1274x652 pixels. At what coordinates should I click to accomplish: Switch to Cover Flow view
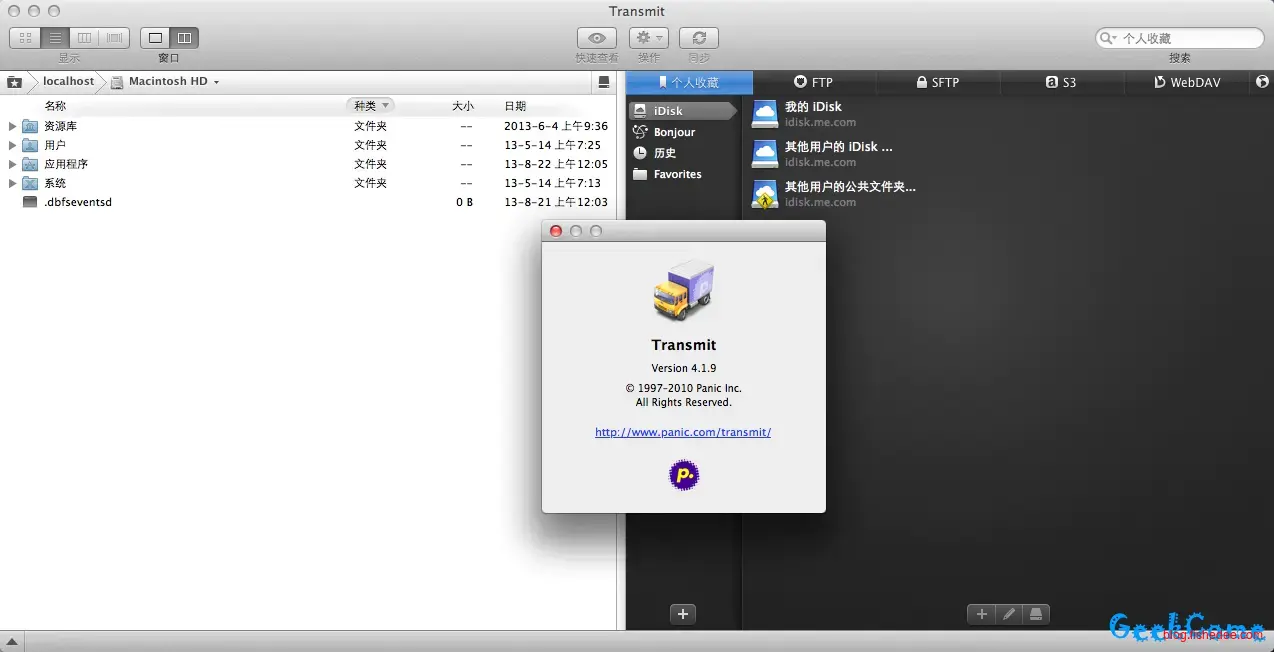tap(115, 38)
